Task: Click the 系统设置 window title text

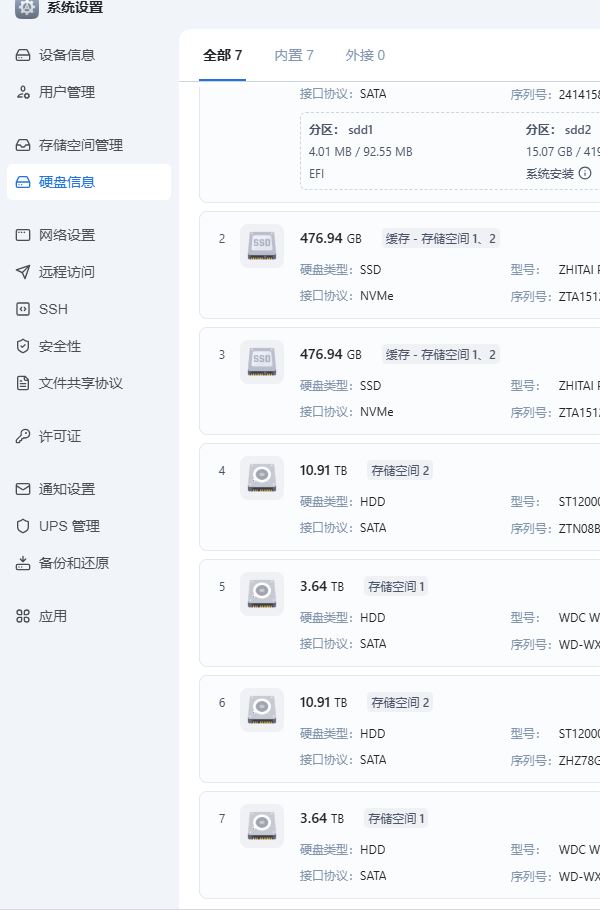Action: point(75,8)
